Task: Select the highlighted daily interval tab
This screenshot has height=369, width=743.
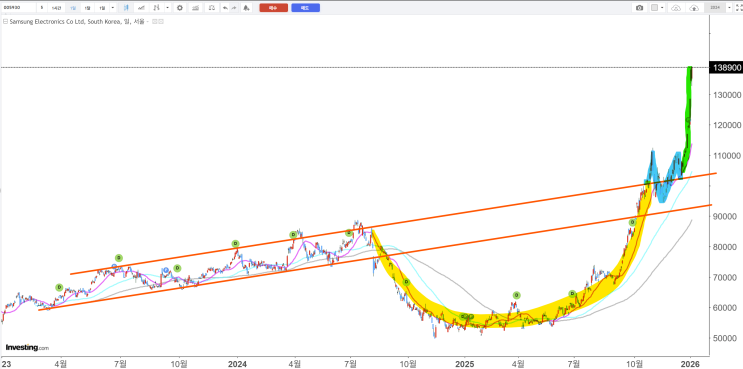Action: coord(73,8)
